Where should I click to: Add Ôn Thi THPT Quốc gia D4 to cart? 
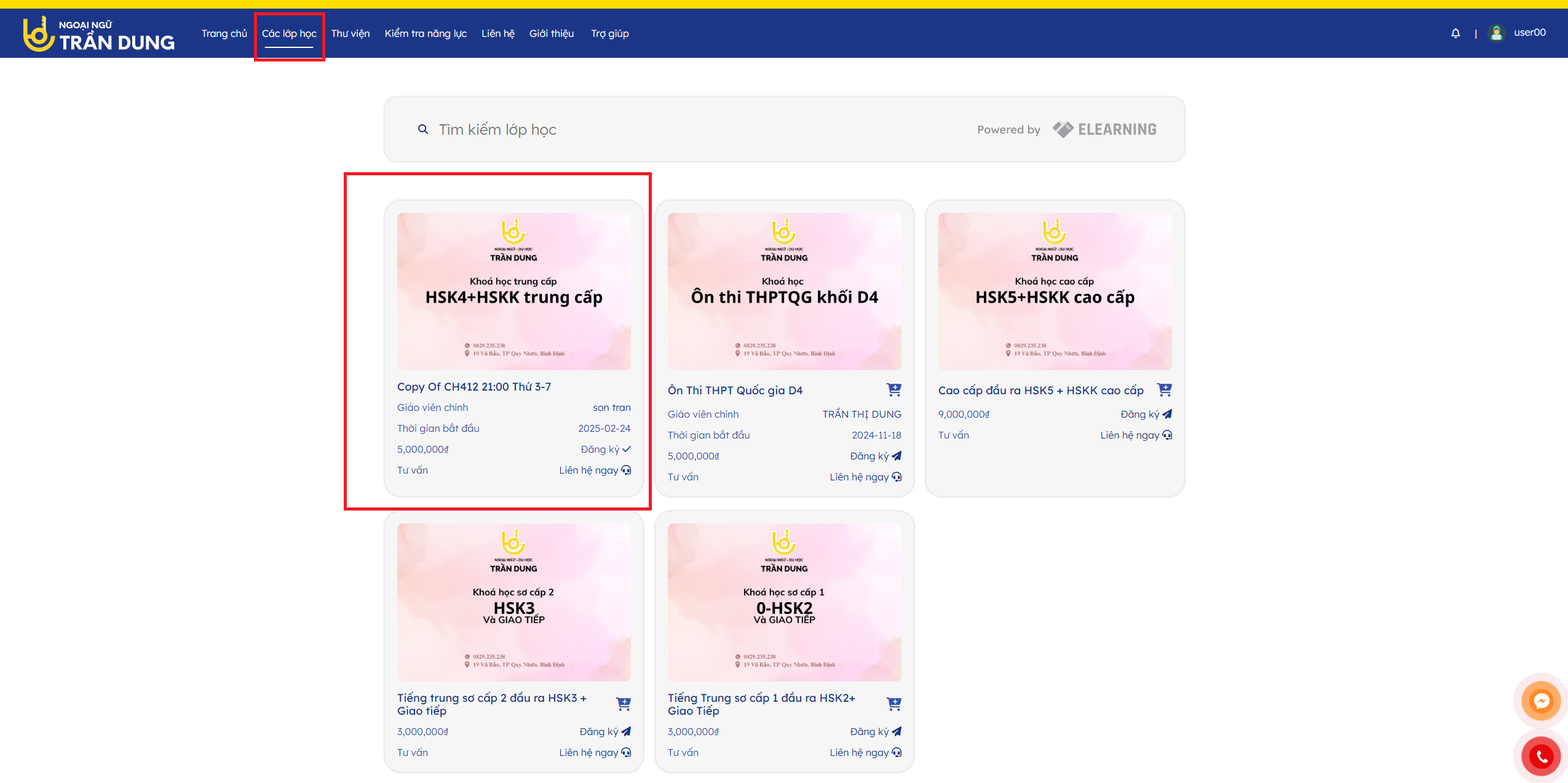(x=893, y=389)
